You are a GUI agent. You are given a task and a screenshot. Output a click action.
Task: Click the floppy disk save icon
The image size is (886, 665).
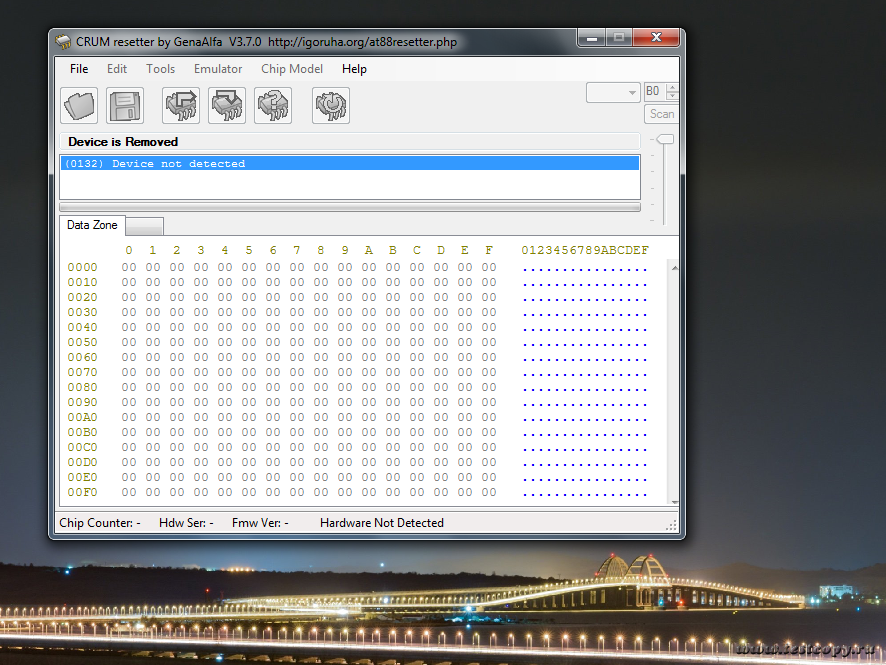(125, 106)
